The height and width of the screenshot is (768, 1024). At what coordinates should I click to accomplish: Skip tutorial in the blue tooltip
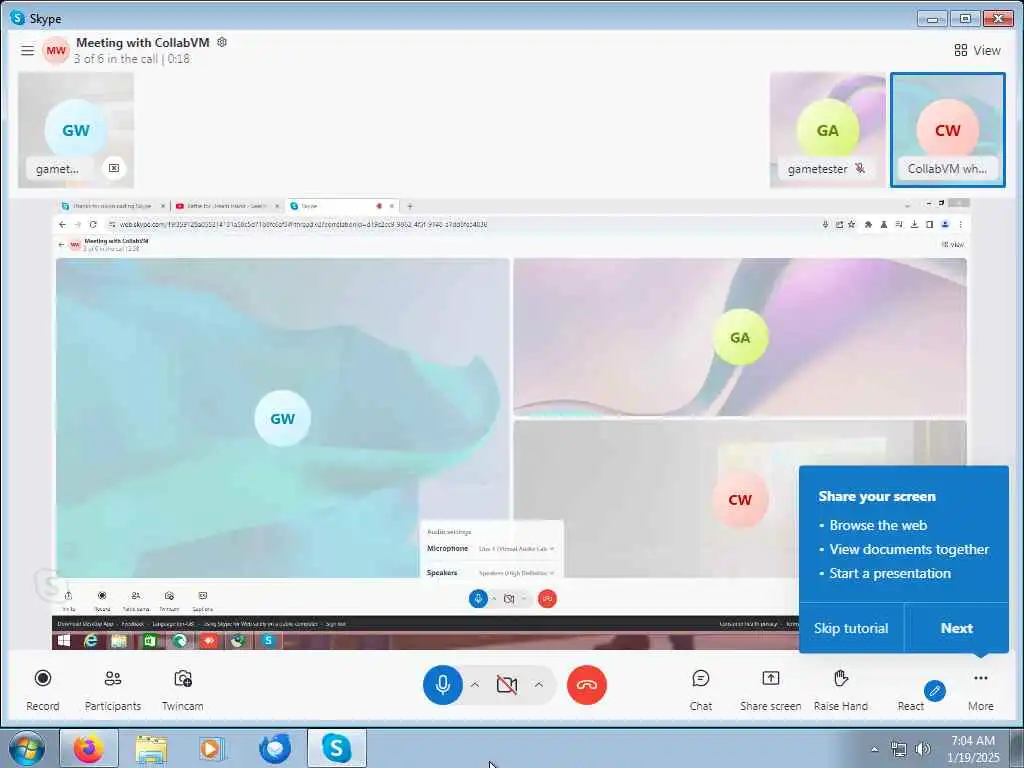coord(851,628)
